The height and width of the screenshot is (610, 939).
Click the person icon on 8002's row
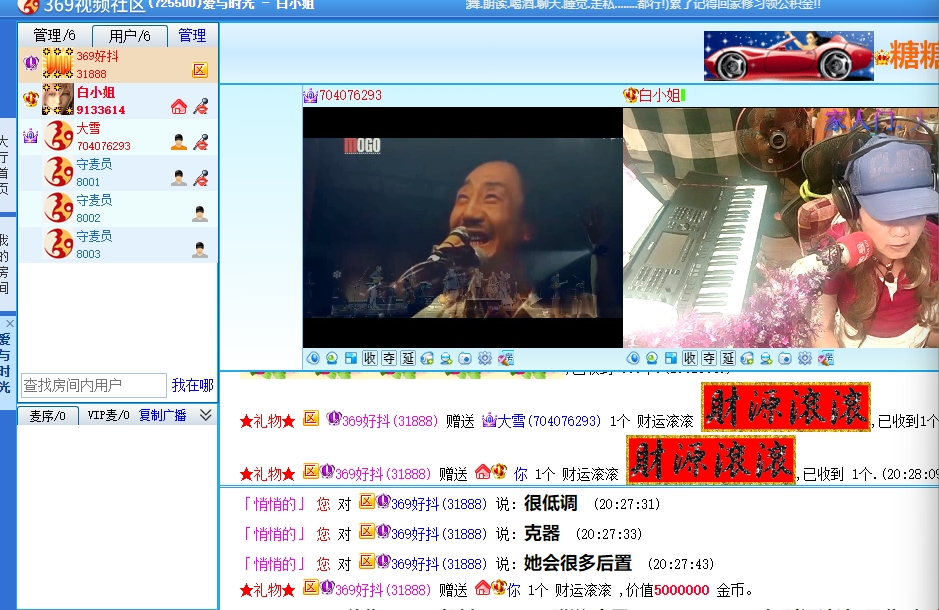200,214
